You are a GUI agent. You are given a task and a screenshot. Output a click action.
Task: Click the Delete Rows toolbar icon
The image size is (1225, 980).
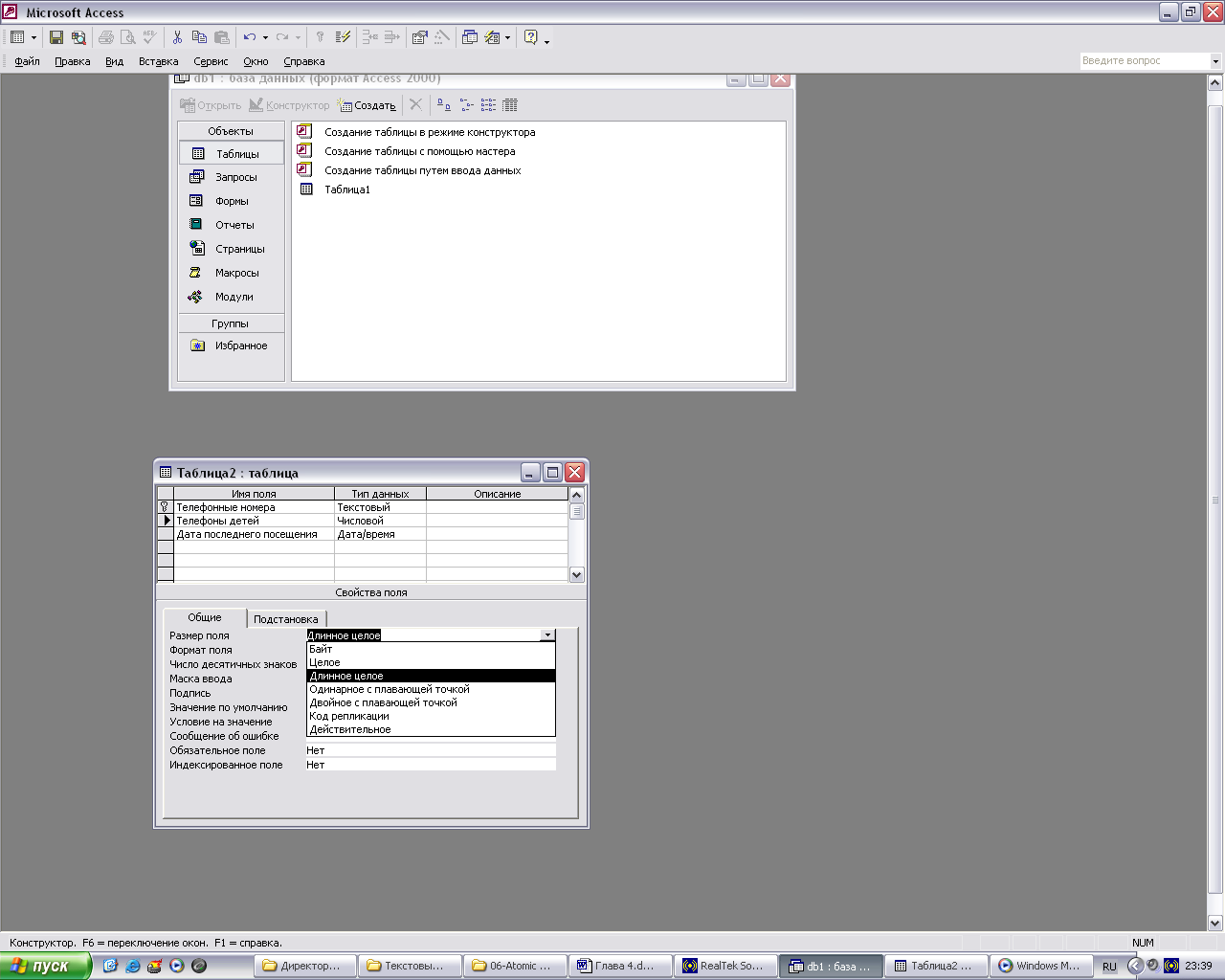click(391, 37)
